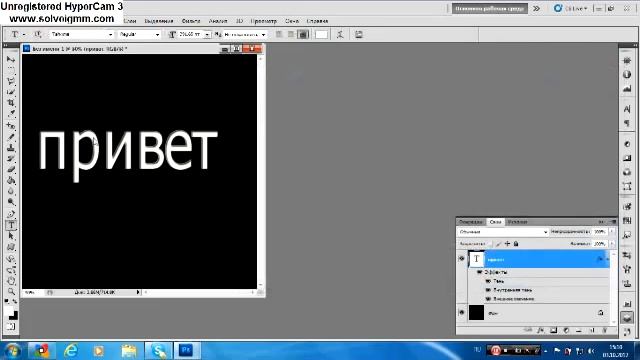Click the Layers icon in the right dock

pyautogui.click(x=627, y=318)
